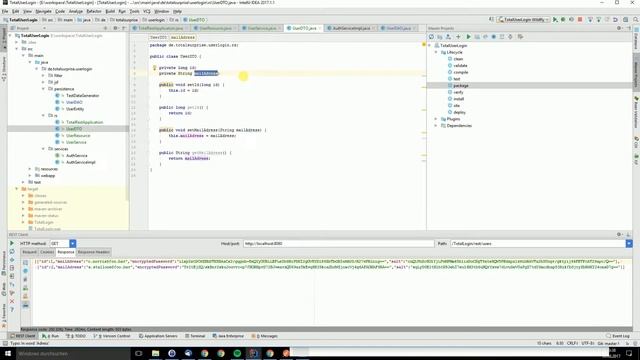This screenshot has height=360, width=640.
Task: Click the Host/port input field
Action: pos(338,244)
